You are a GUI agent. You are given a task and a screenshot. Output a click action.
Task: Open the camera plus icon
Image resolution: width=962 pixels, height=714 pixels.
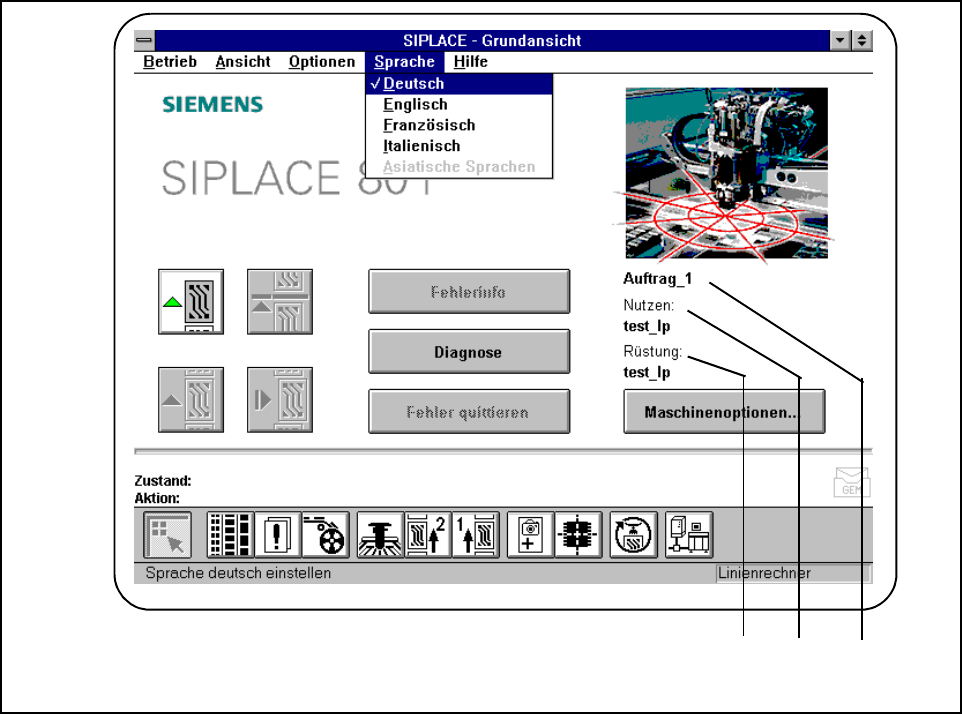click(x=531, y=535)
